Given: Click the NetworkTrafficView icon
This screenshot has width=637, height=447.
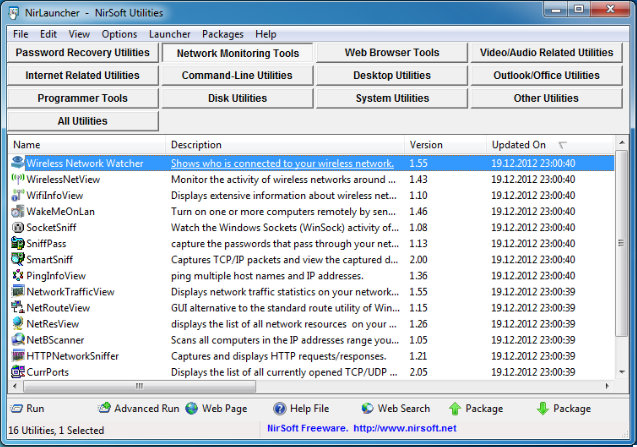Looking at the screenshot, I should pyautogui.click(x=17, y=291).
